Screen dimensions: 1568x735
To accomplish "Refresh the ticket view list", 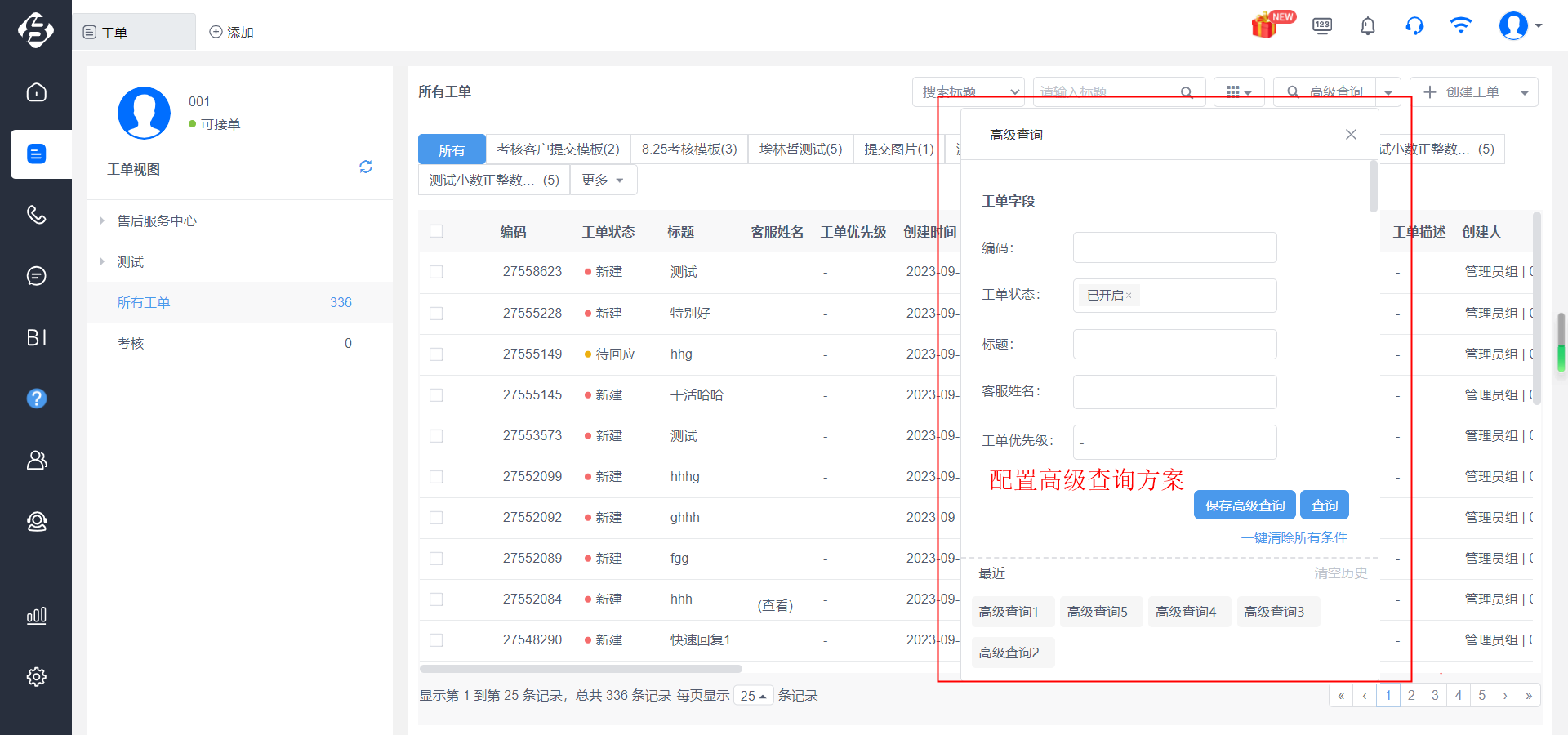I will 366,167.
